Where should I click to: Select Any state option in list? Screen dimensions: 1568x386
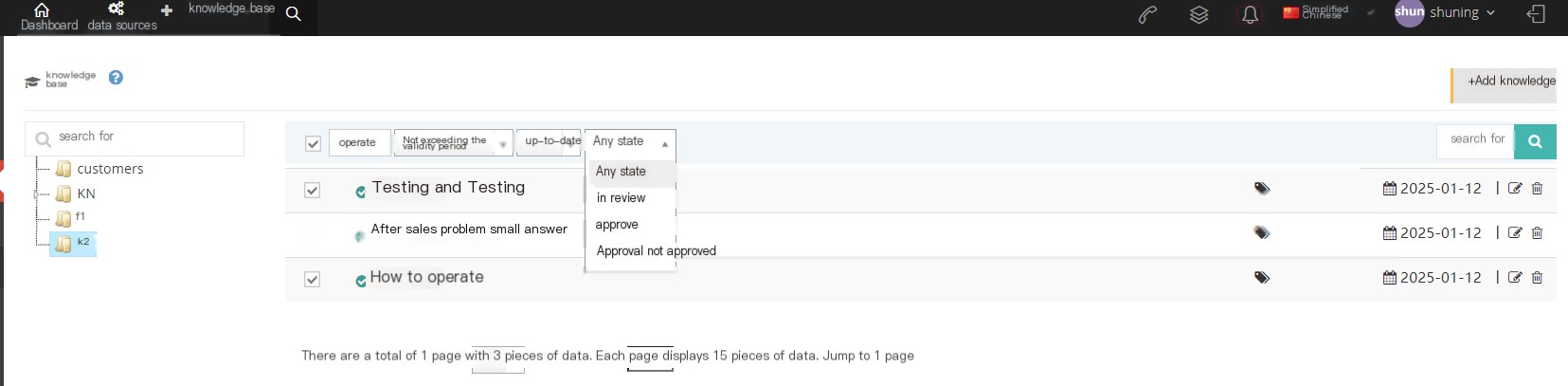click(632, 172)
